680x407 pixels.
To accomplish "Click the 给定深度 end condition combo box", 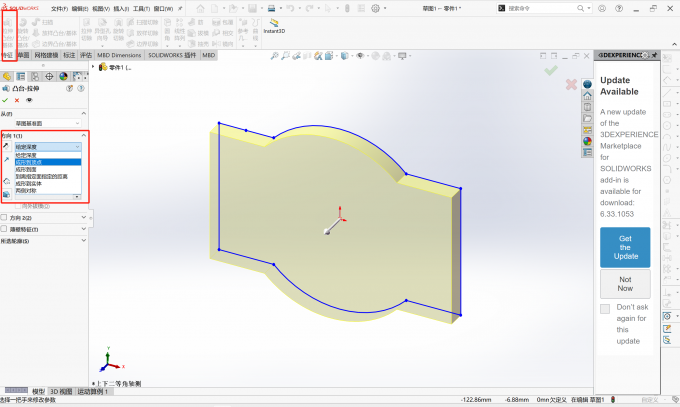I will click(x=48, y=147).
